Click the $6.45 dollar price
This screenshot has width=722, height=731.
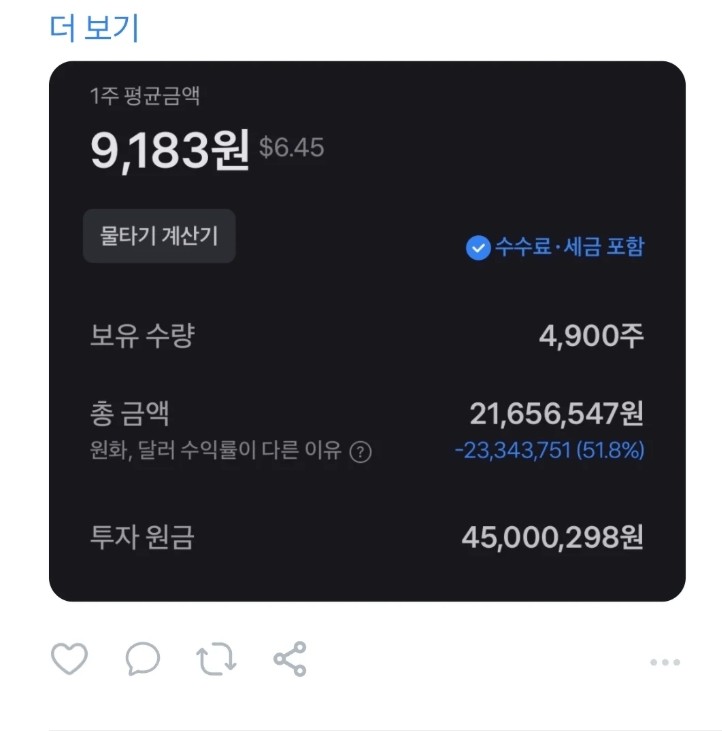291,148
